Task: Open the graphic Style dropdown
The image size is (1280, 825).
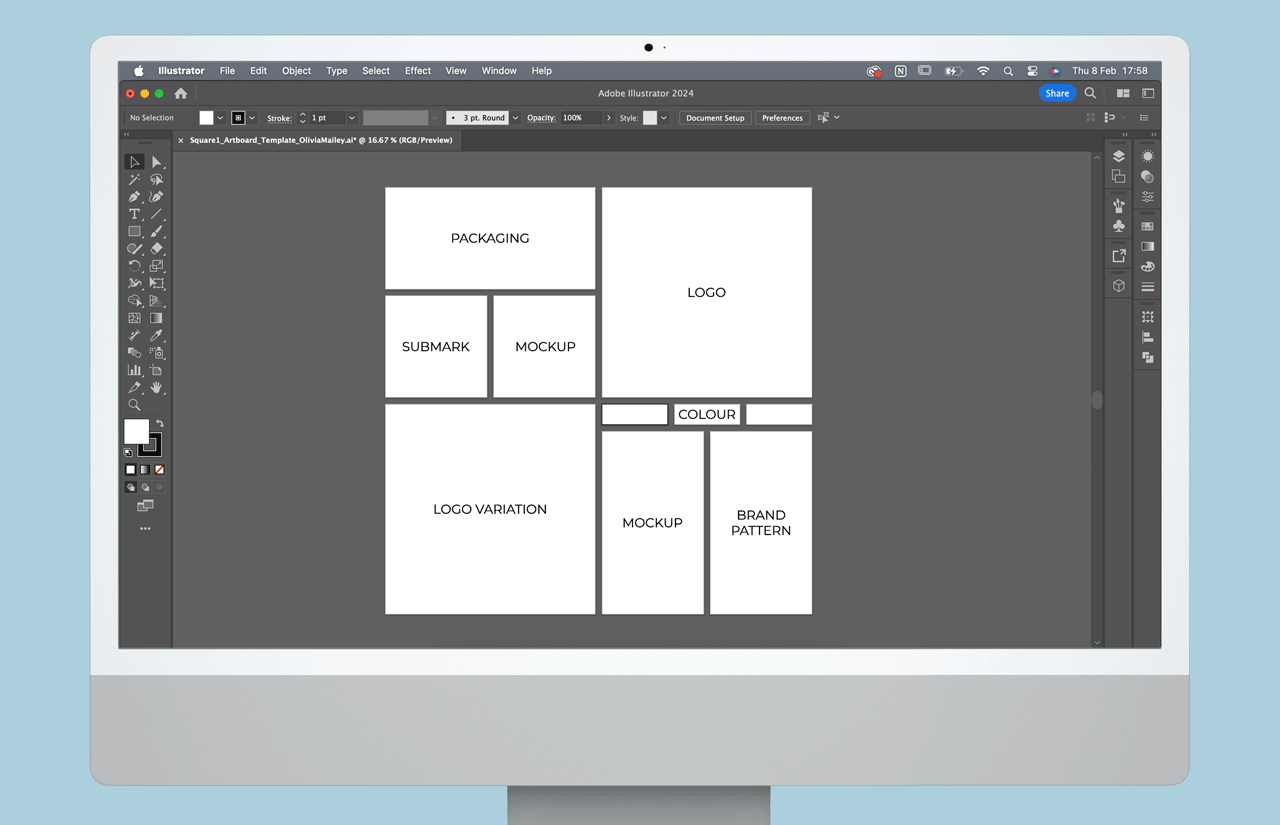Action: point(664,118)
